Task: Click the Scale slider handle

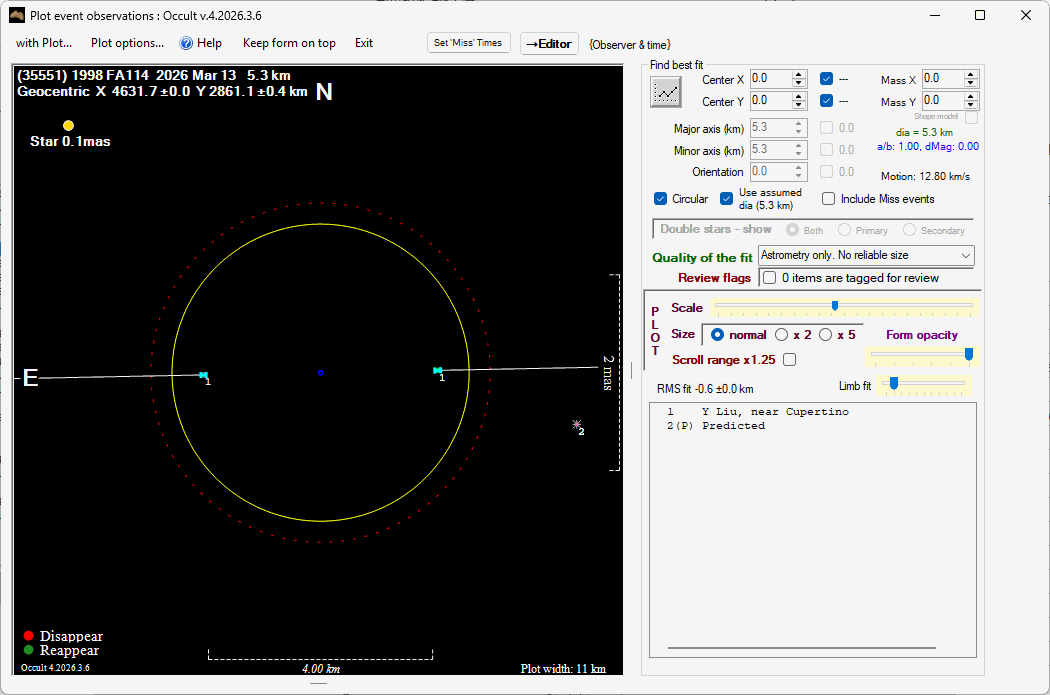Action: (x=834, y=306)
